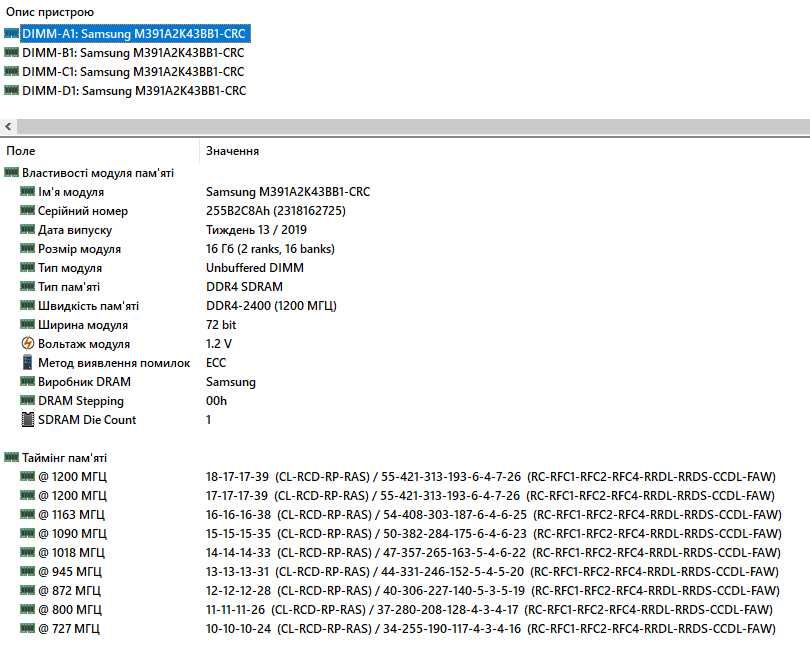Select the 'Опис пристрою' header text

pos(50,12)
